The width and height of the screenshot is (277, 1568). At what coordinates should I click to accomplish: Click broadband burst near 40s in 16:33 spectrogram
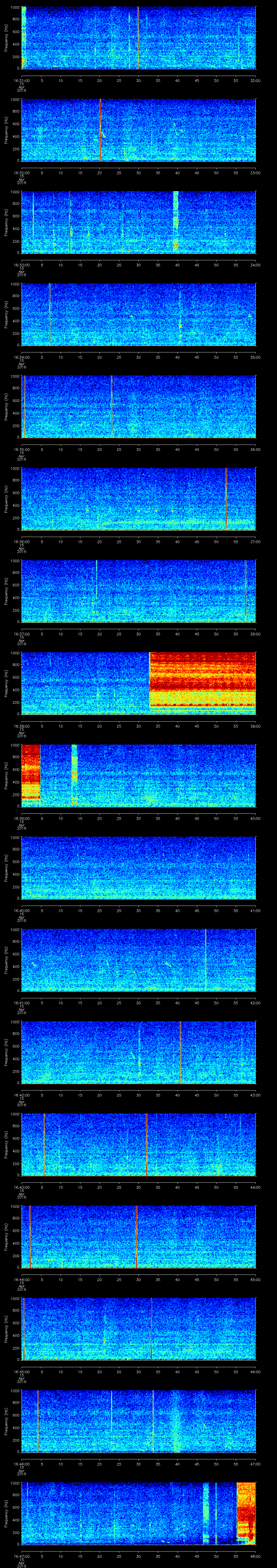(x=176, y=222)
